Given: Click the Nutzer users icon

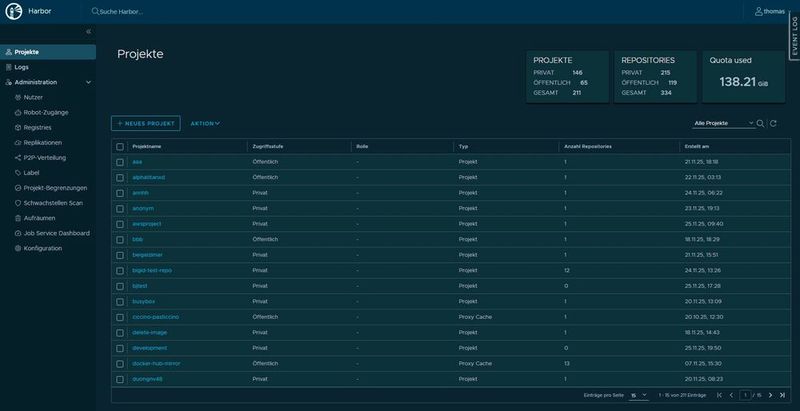Looking at the screenshot, I should [x=18, y=97].
